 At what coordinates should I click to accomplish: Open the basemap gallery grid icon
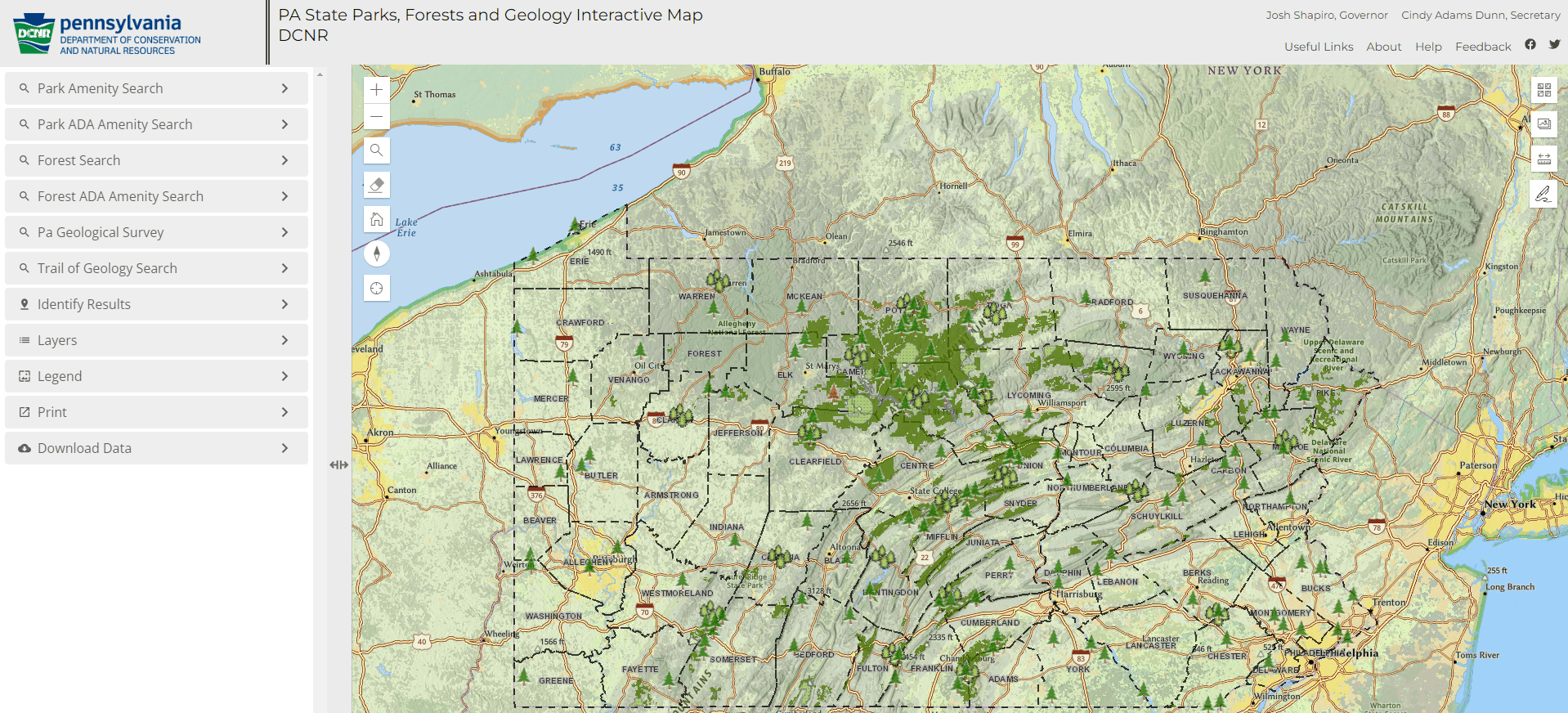tap(1543, 90)
